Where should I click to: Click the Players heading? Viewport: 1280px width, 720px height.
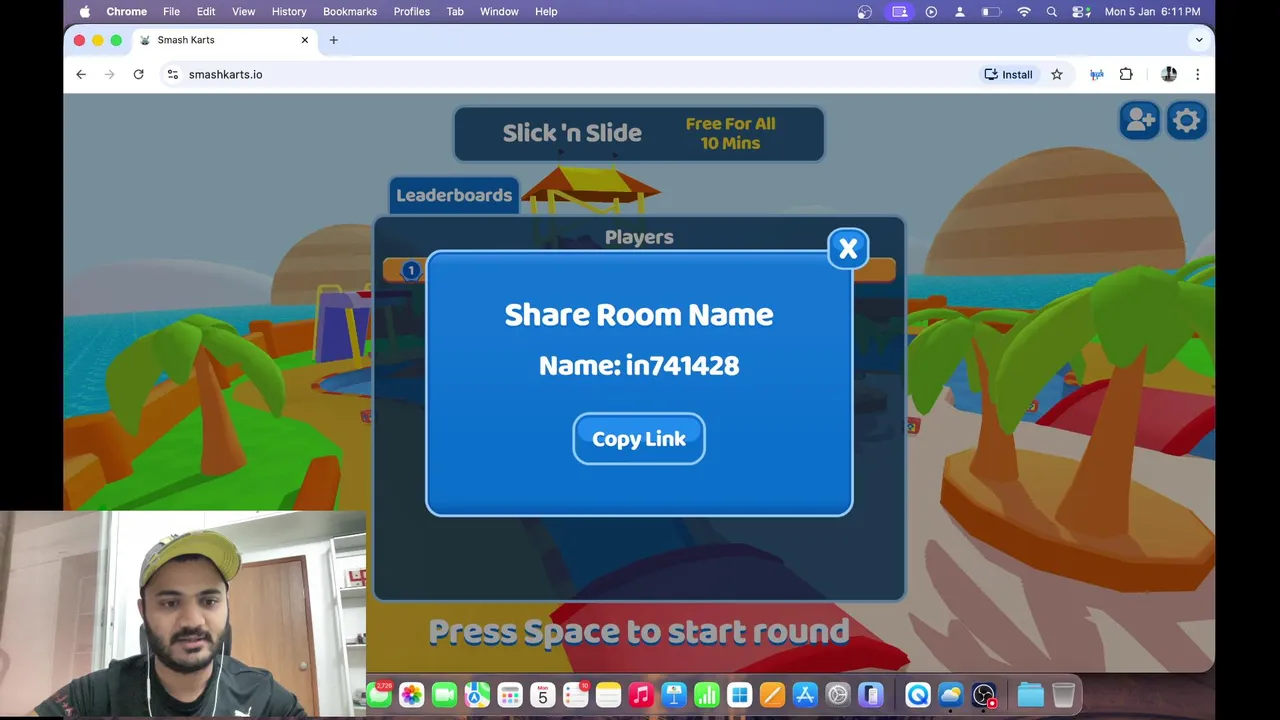tap(639, 237)
